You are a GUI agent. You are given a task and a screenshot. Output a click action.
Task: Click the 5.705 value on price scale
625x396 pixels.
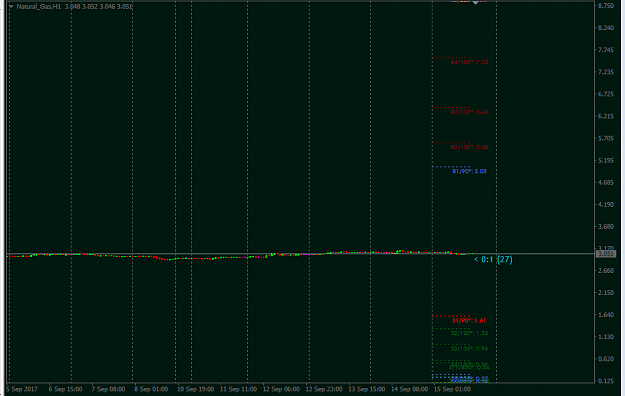[x=606, y=138]
